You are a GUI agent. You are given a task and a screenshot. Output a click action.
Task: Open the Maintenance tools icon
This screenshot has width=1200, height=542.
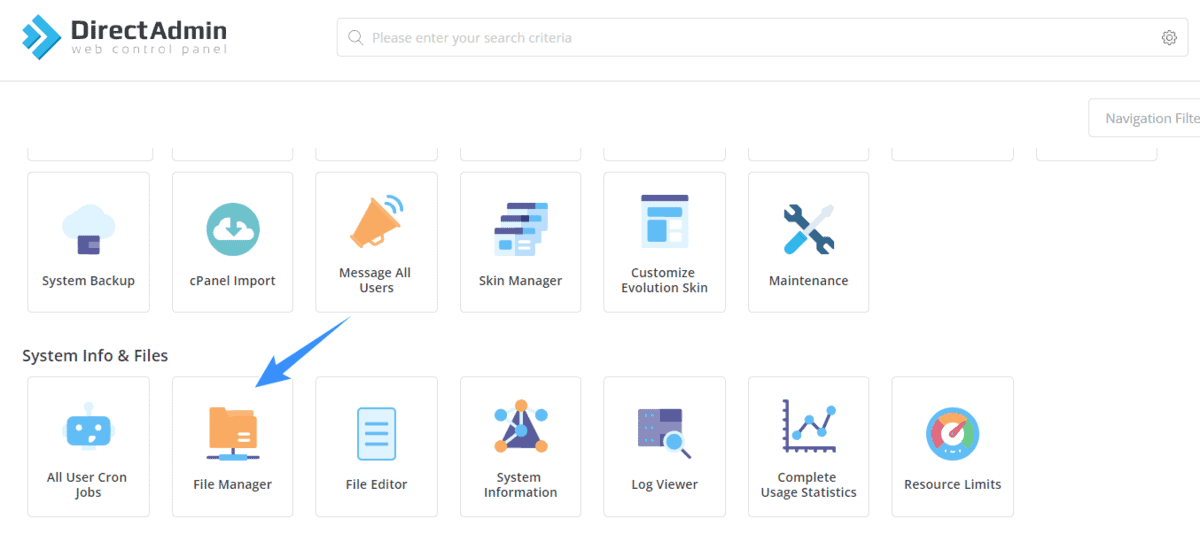pyautogui.click(x=808, y=229)
